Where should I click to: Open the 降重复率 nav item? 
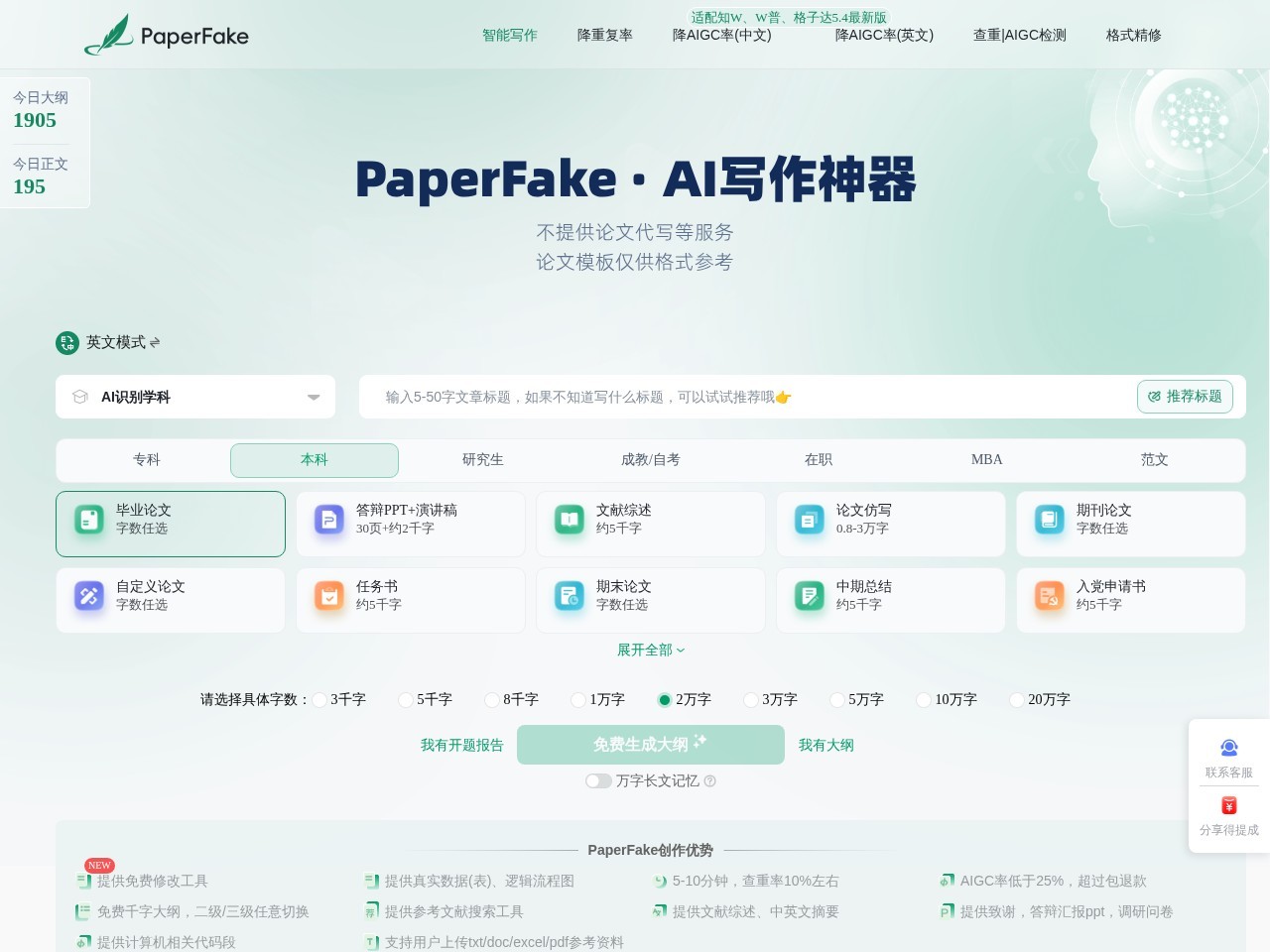pyautogui.click(x=605, y=35)
